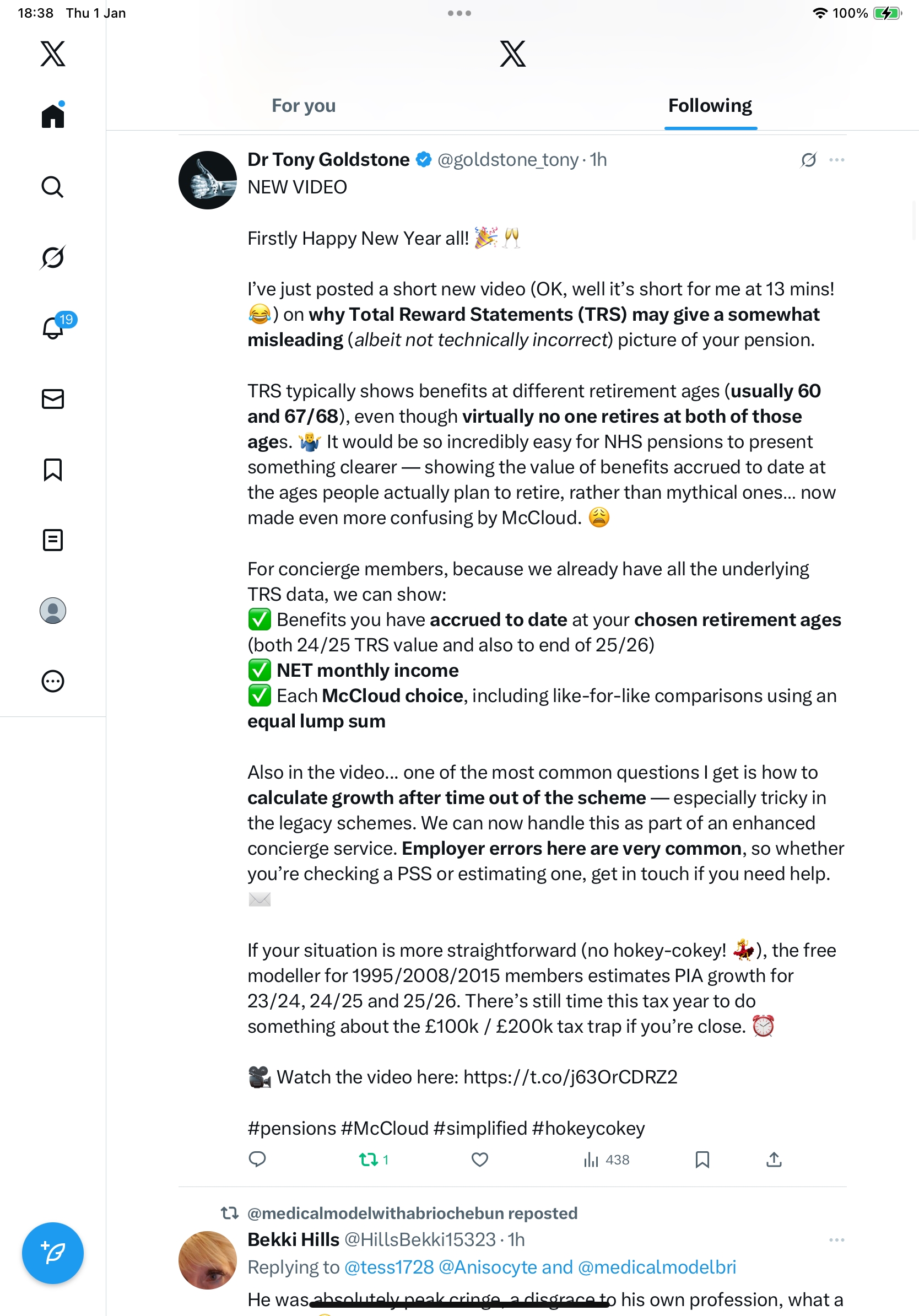Open Search from the sidebar
This screenshot has height=1316, width=919.
click(53, 187)
